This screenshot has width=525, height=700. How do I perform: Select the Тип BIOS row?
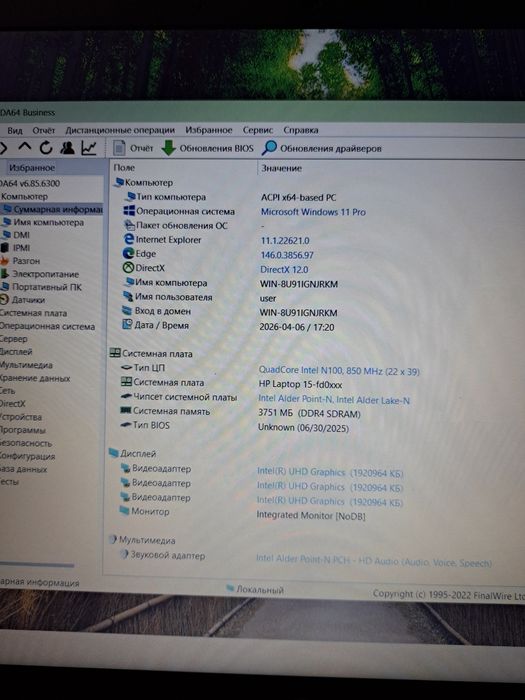(x=234, y=426)
